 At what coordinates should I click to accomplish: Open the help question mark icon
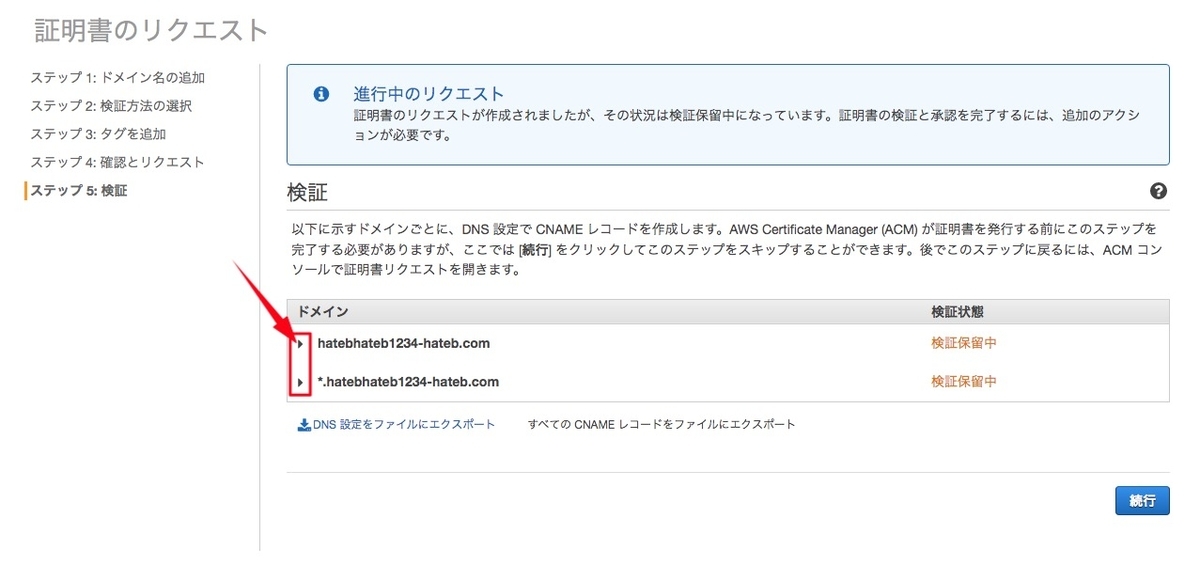1159,191
